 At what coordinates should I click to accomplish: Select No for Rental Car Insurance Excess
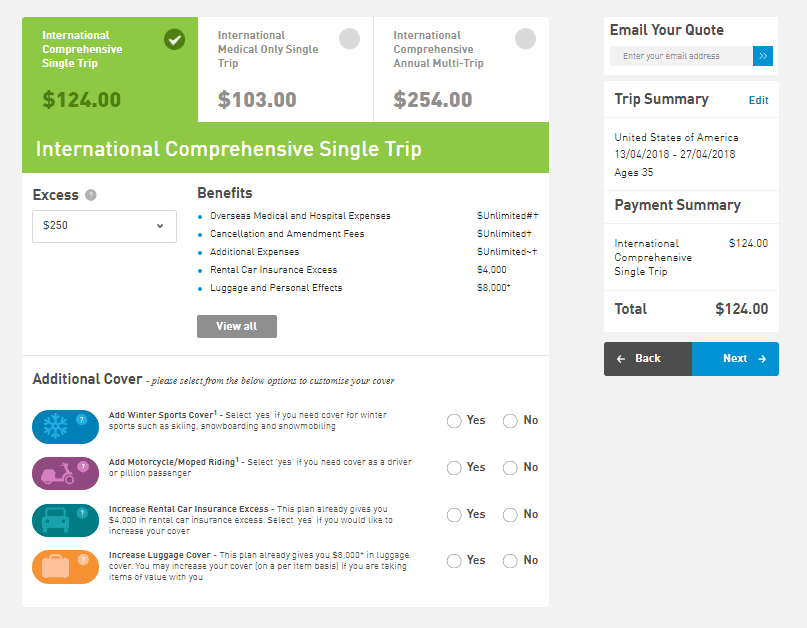510,515
